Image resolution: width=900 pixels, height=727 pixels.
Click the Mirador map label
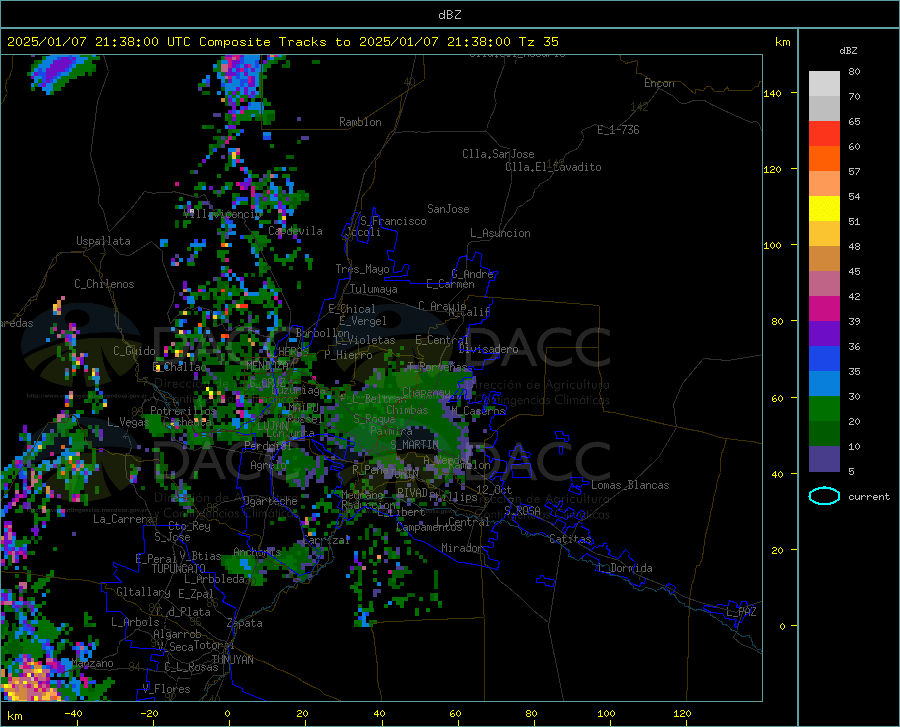[462, 548]
